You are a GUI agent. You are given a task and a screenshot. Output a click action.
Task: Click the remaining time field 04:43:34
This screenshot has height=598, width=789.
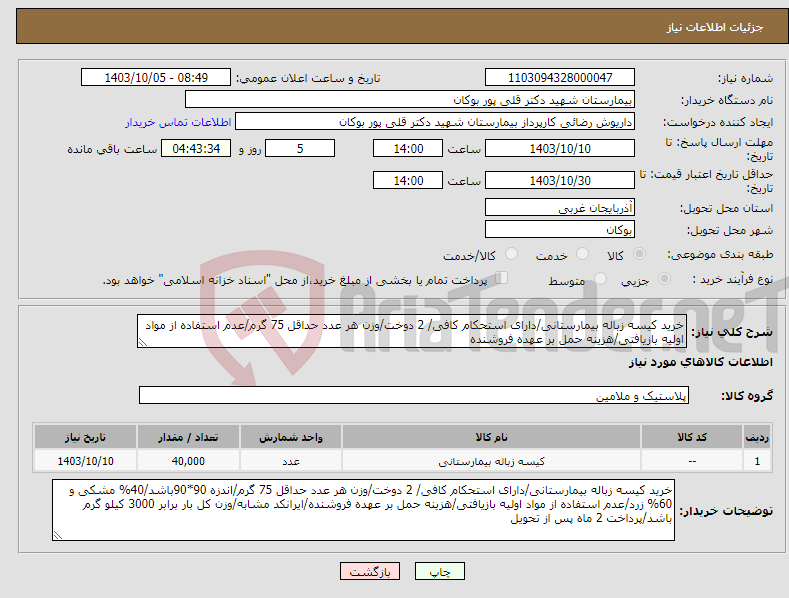click(196, 148)
